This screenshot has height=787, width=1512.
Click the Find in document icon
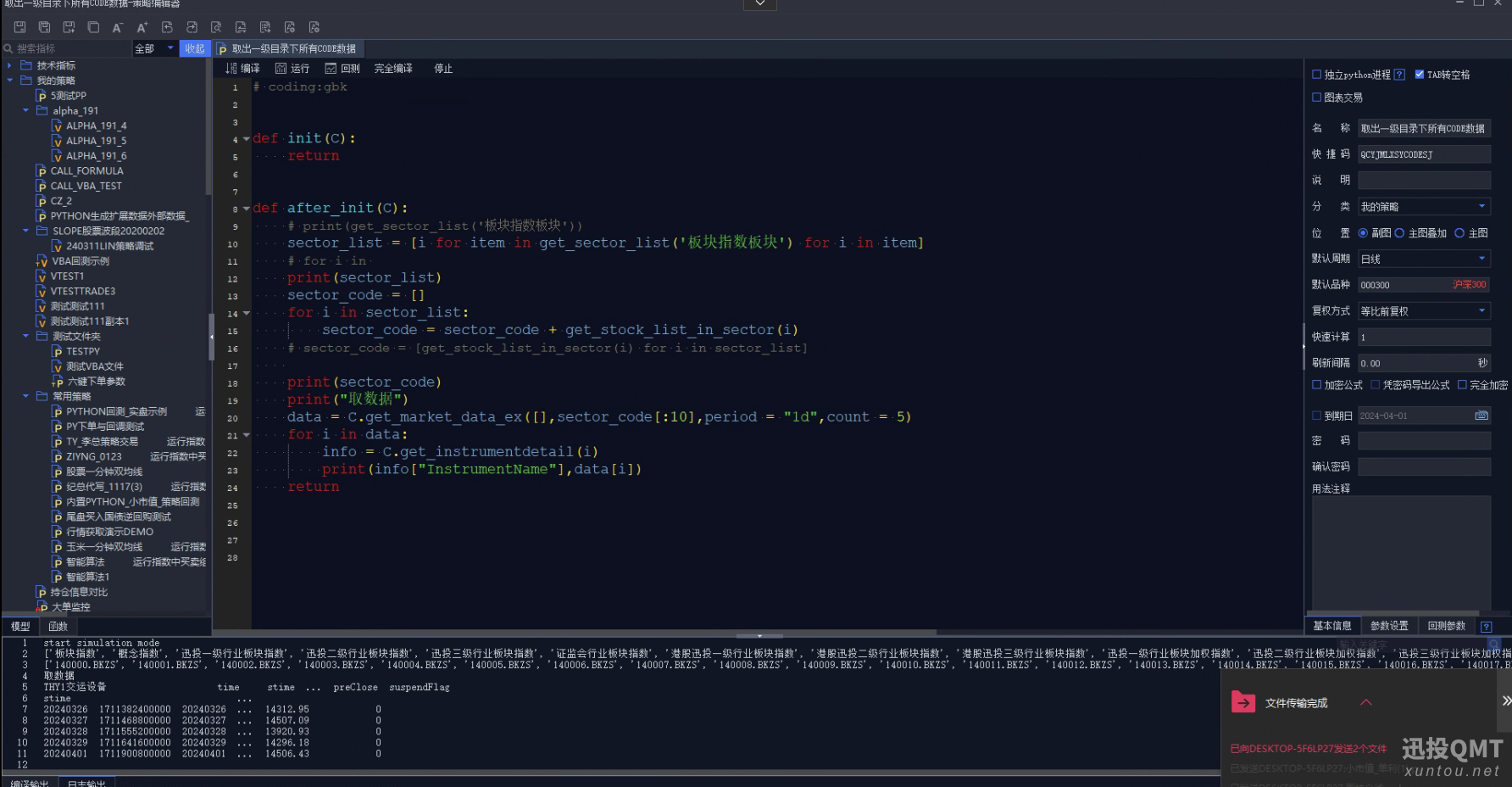click(216, 27)
